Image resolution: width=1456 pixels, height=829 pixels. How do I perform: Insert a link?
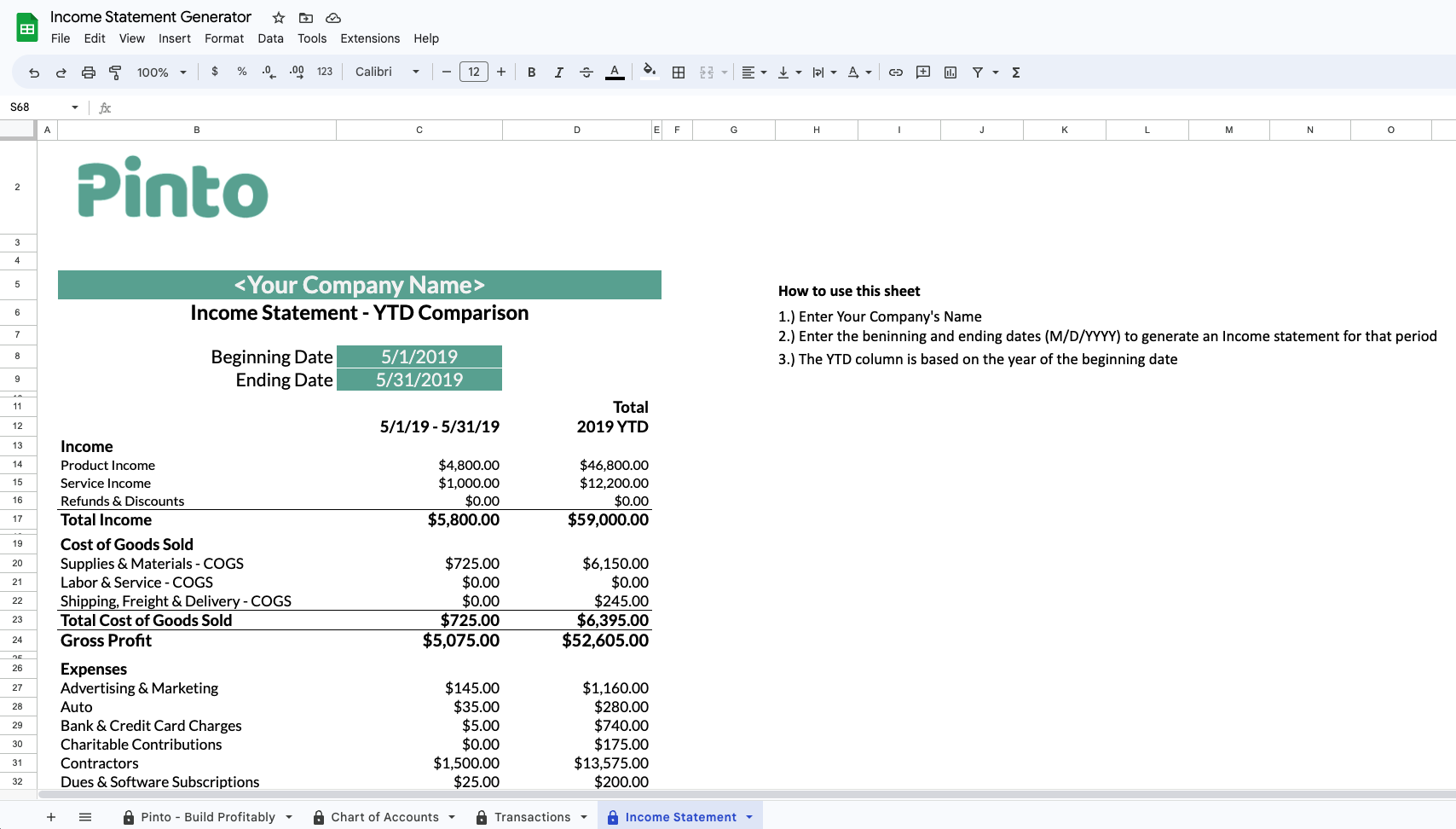[x=896, y=72]
